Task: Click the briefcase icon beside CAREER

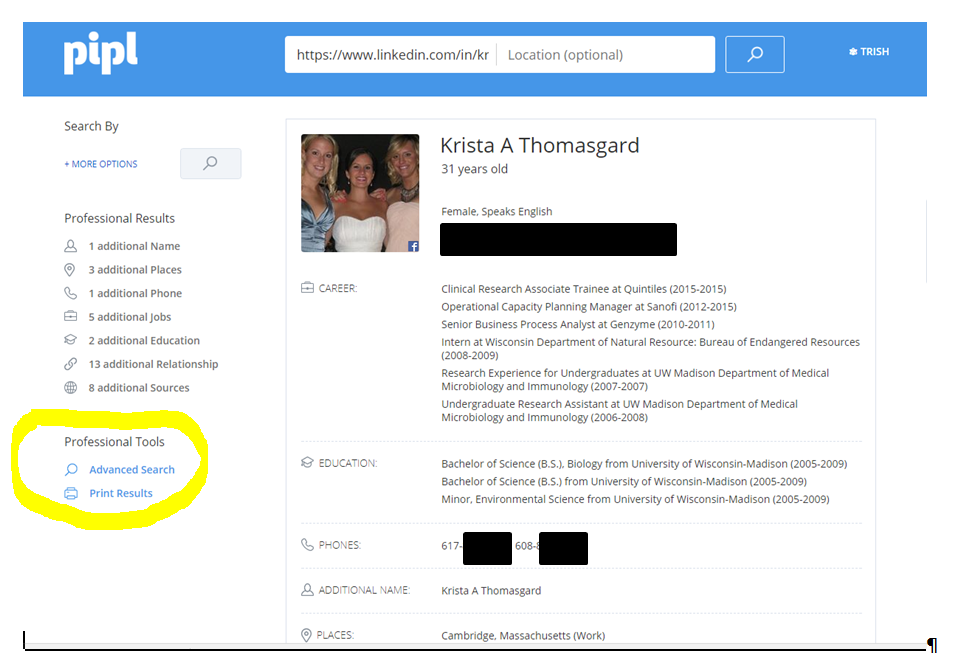Action: pos(307,288)
